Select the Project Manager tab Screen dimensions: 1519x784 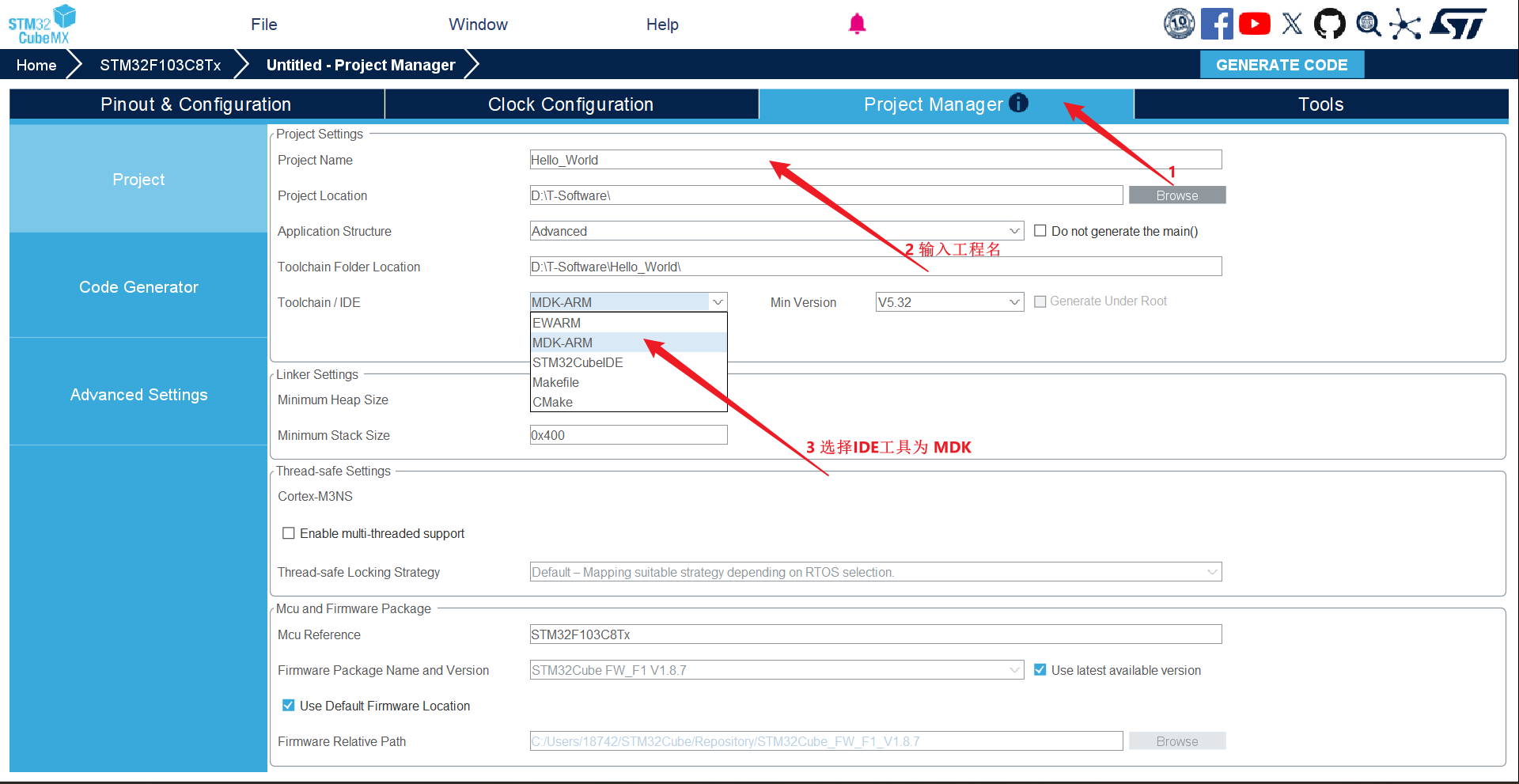tap(946, 104)
